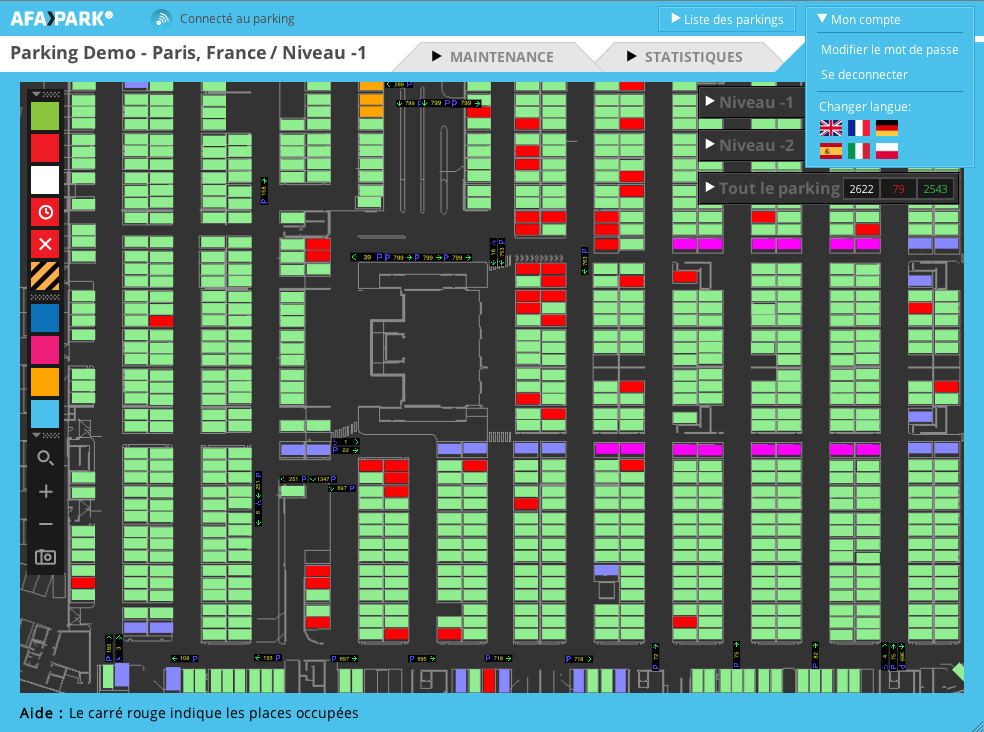Select the French flag language swatch

[x=858, y=127]
